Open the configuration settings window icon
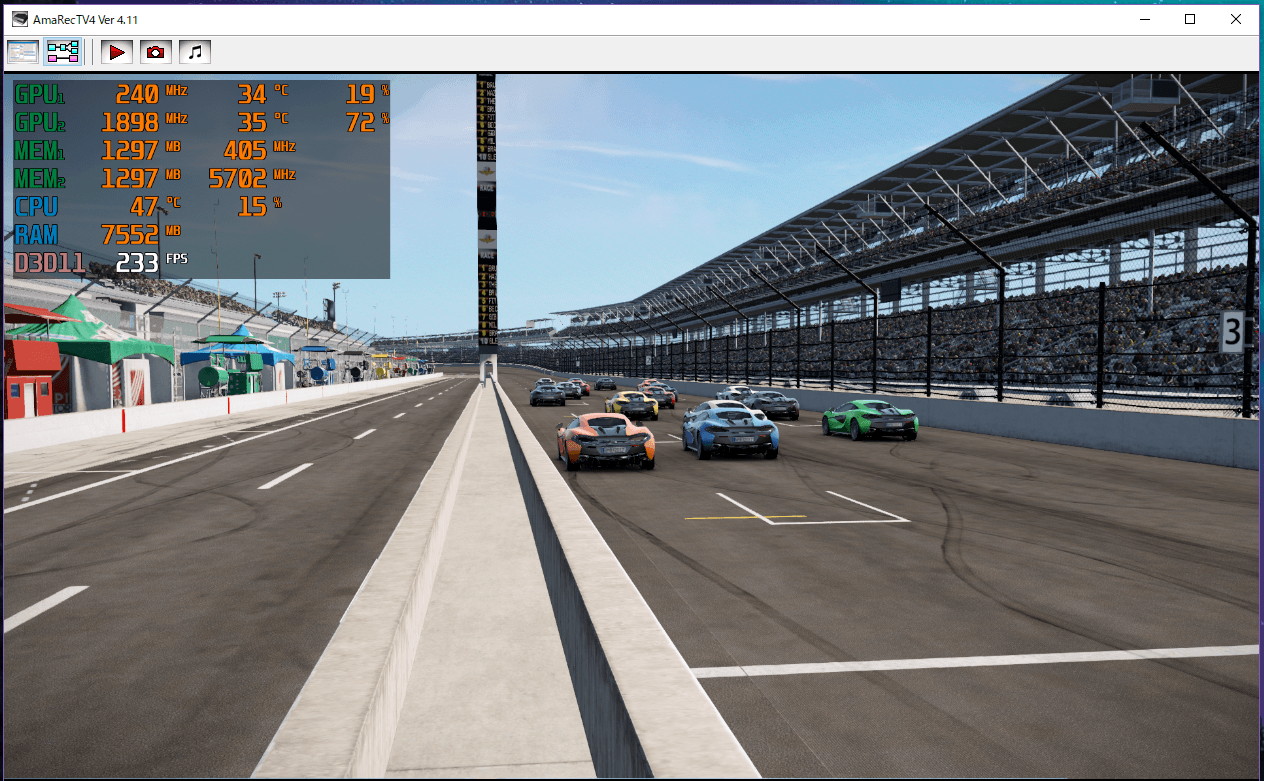The width and height of the screenshot is (1264, 781). click(23, 52)
